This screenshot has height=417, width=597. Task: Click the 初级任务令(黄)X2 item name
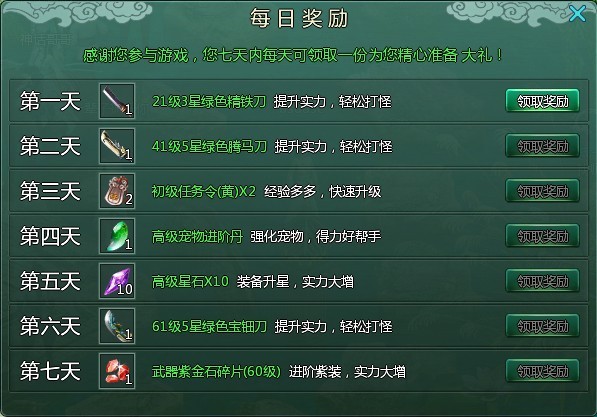(204, 192)
